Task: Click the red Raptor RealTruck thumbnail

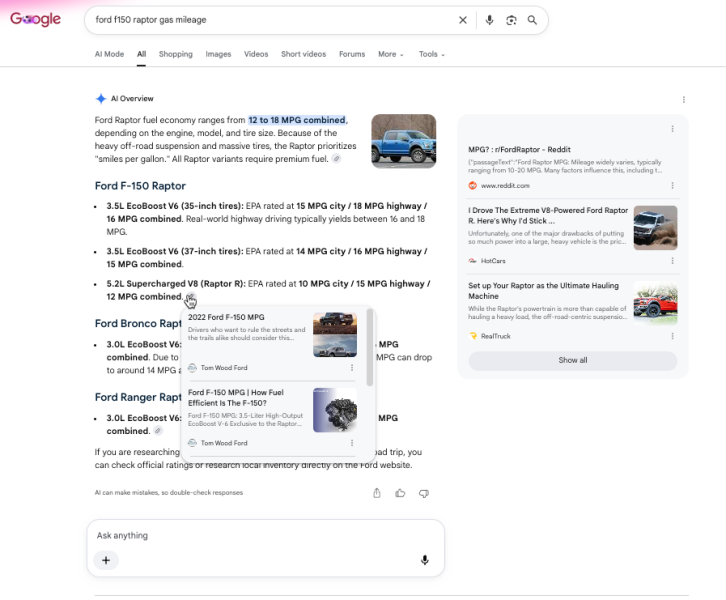Action: [656, 303]
